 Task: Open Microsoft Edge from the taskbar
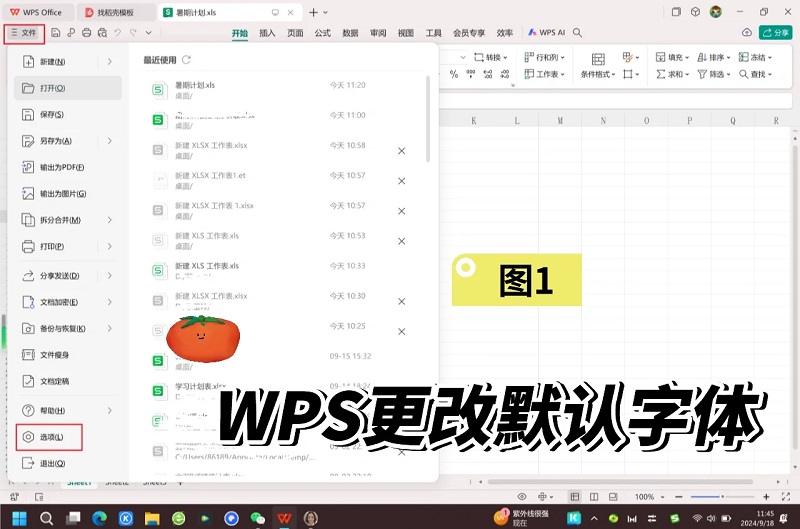pos(99,518)
